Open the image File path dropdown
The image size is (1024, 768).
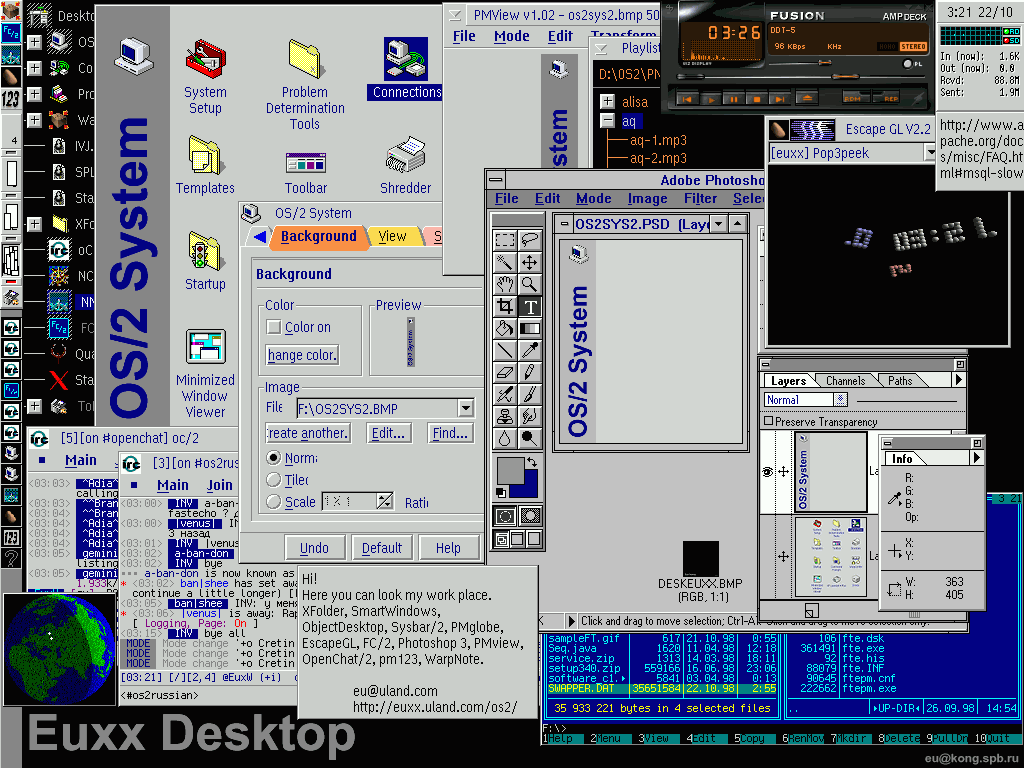point(466,408)
